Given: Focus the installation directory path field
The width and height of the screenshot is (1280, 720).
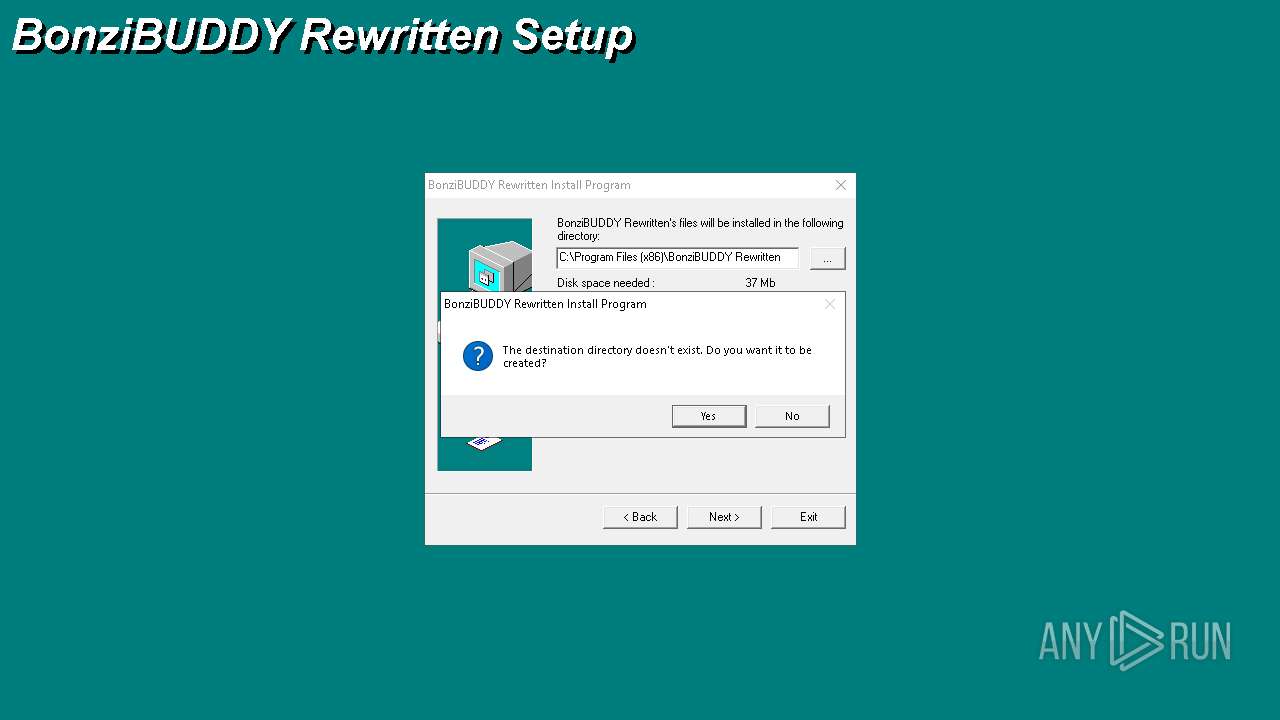Looking at the screenshot, I should coord(677,258).
